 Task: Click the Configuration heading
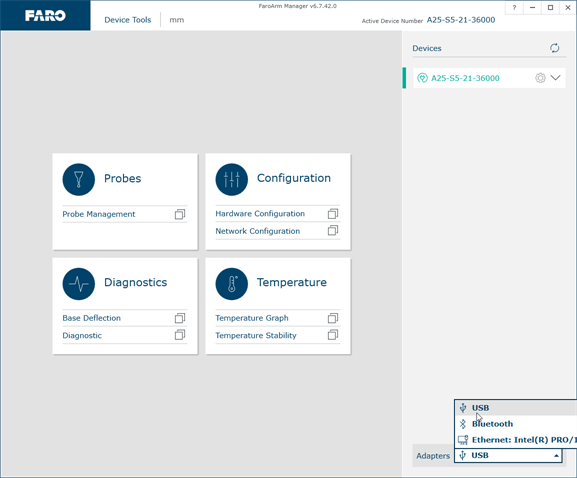point(294,178)
